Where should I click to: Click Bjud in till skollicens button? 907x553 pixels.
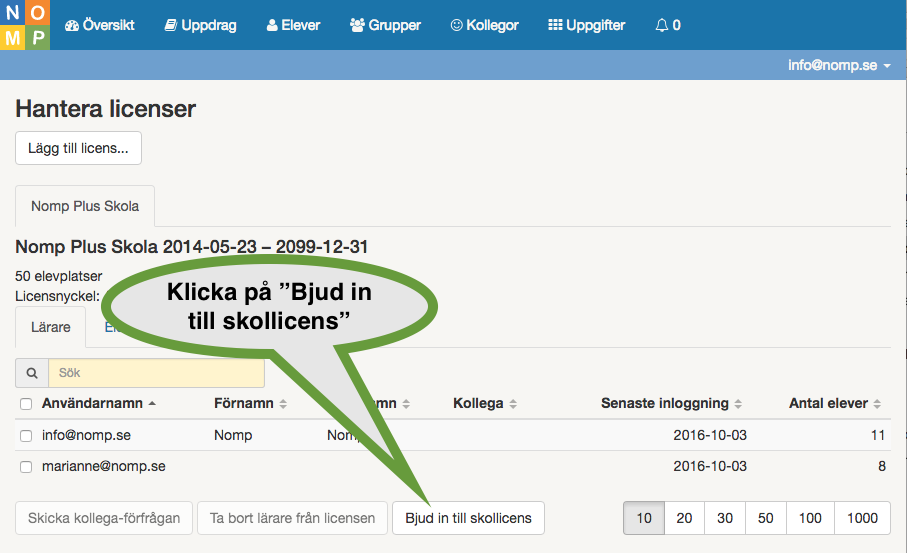tap(468, 518)
